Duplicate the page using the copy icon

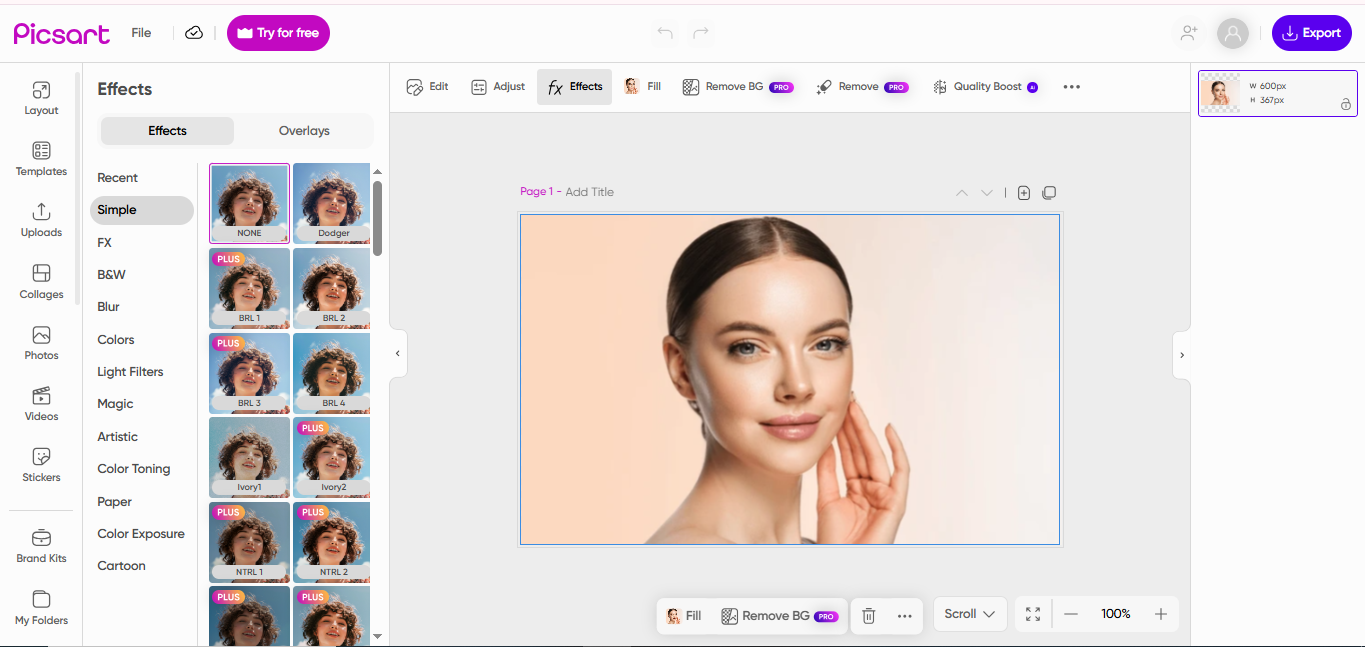[1049, 192]
